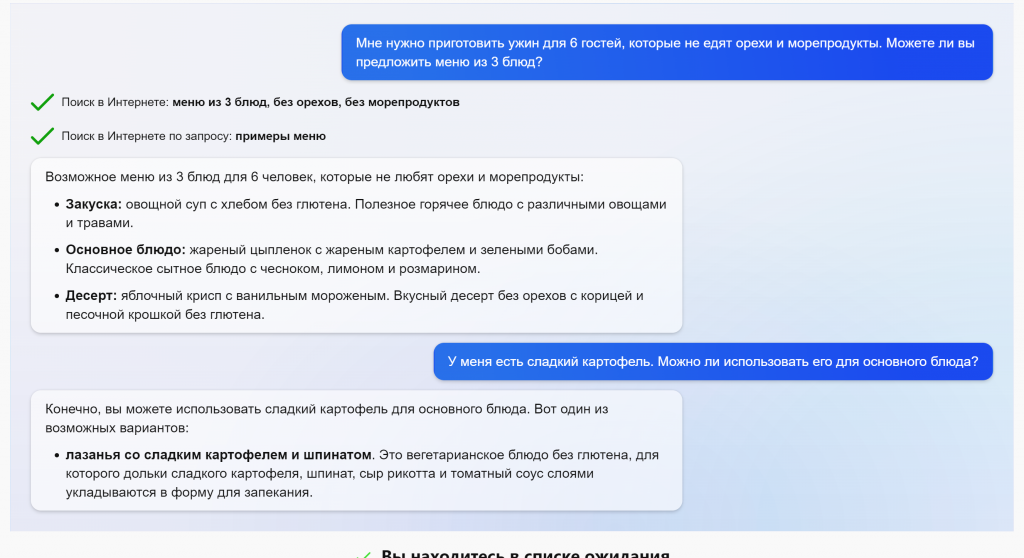Click bold text "лазанья со сладким картофелем и шпинатом"

point(219,455)
